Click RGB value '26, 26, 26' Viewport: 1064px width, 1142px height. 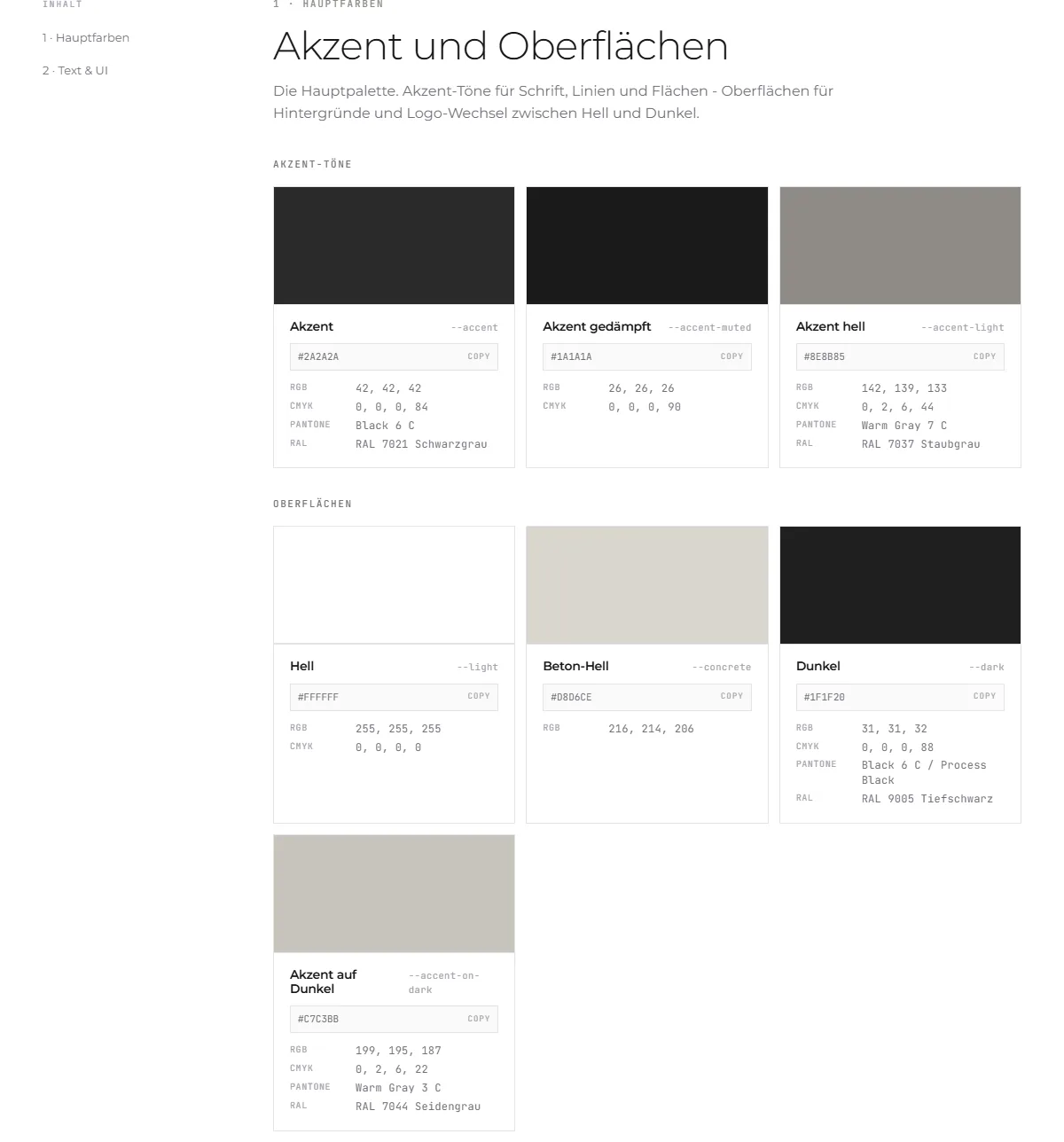[641, 388]
